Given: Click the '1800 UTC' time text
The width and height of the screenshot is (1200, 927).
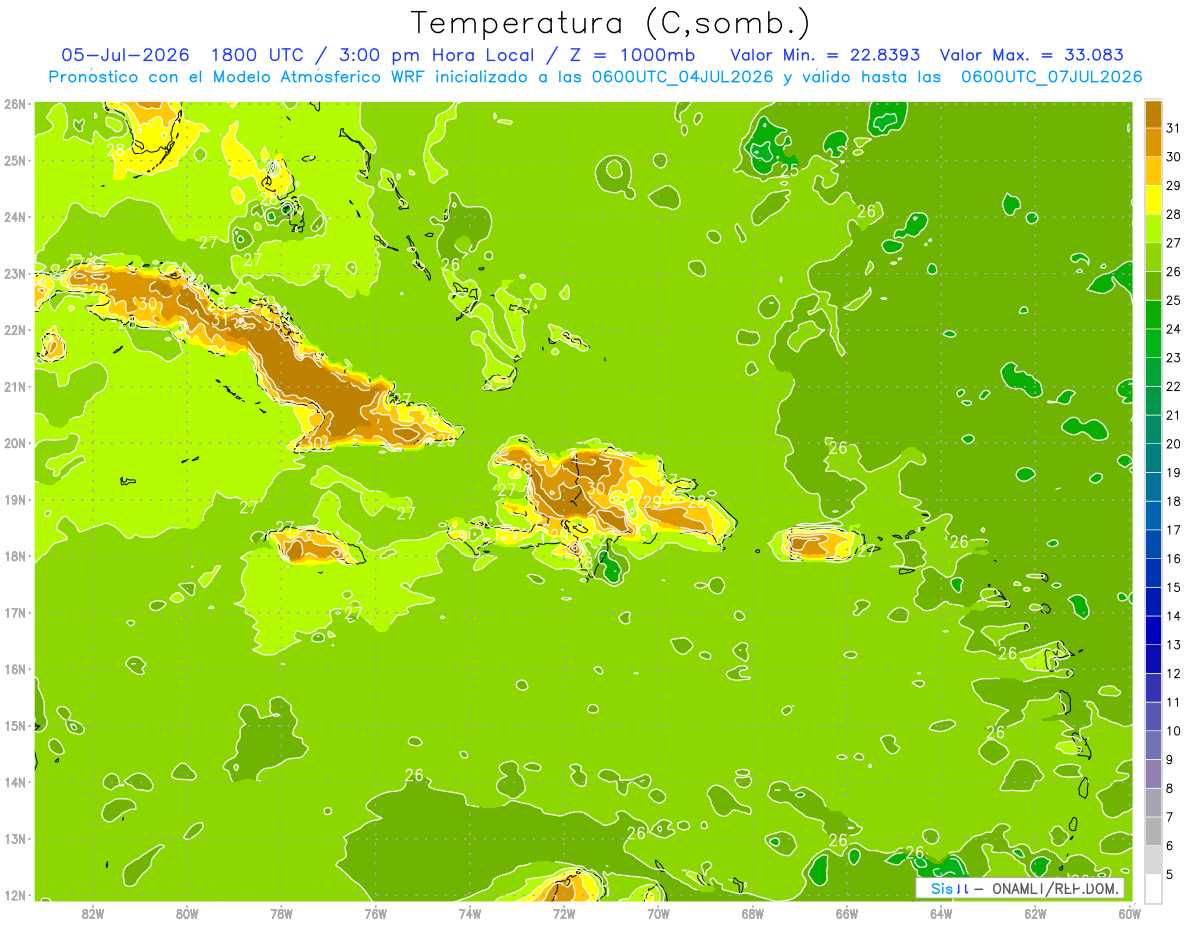Looking at the screenshot, I should [259, 54].
